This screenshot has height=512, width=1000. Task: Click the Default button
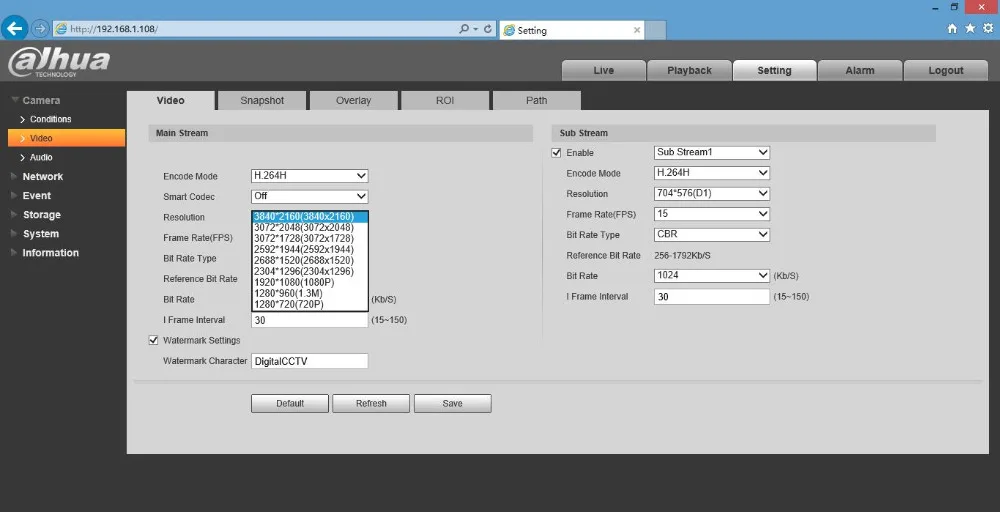[290, 404]
